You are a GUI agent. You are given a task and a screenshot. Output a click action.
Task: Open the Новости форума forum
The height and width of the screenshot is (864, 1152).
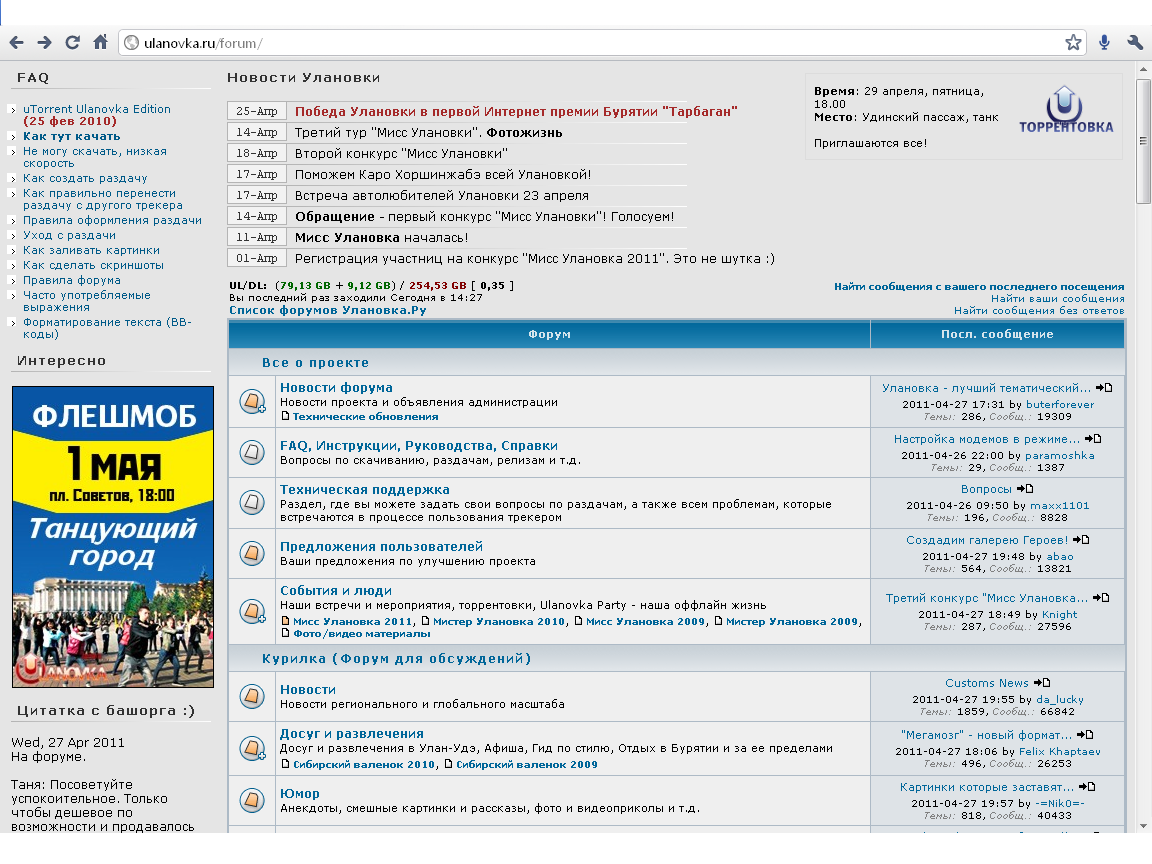coord(336,387)
